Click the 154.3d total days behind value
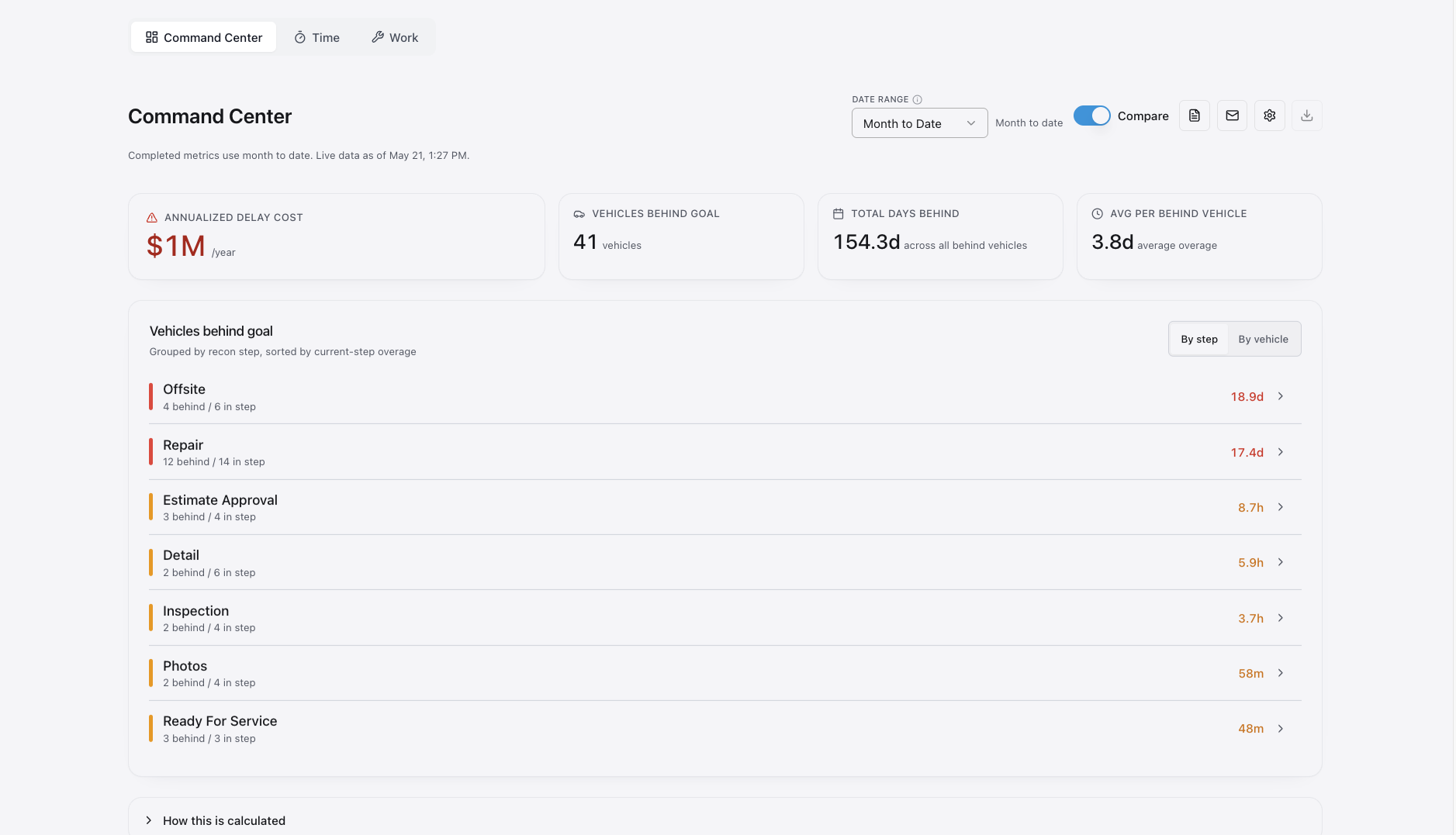This screenshot has width=1456, height=835. [x=866, y=242]
